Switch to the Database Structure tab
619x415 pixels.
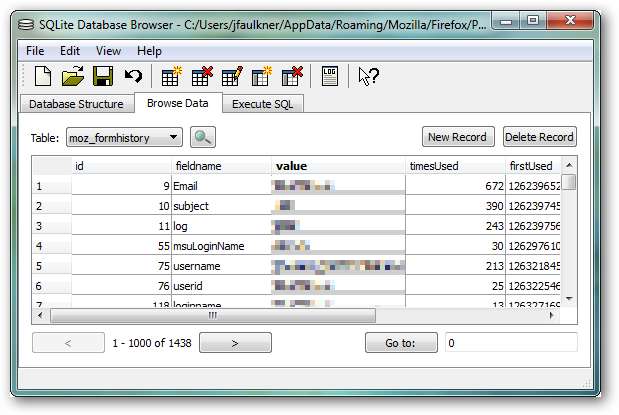pos(76,103)
